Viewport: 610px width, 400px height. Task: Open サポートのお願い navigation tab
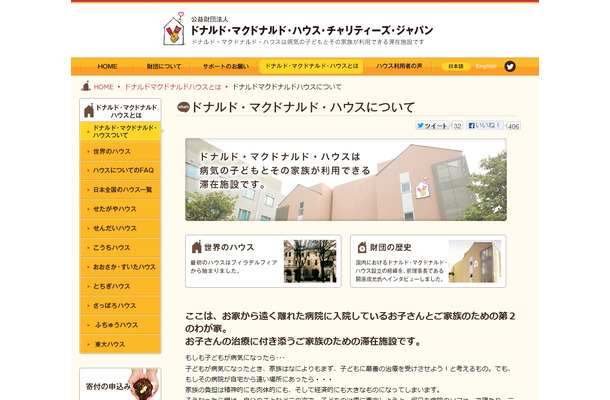(225, 67)
